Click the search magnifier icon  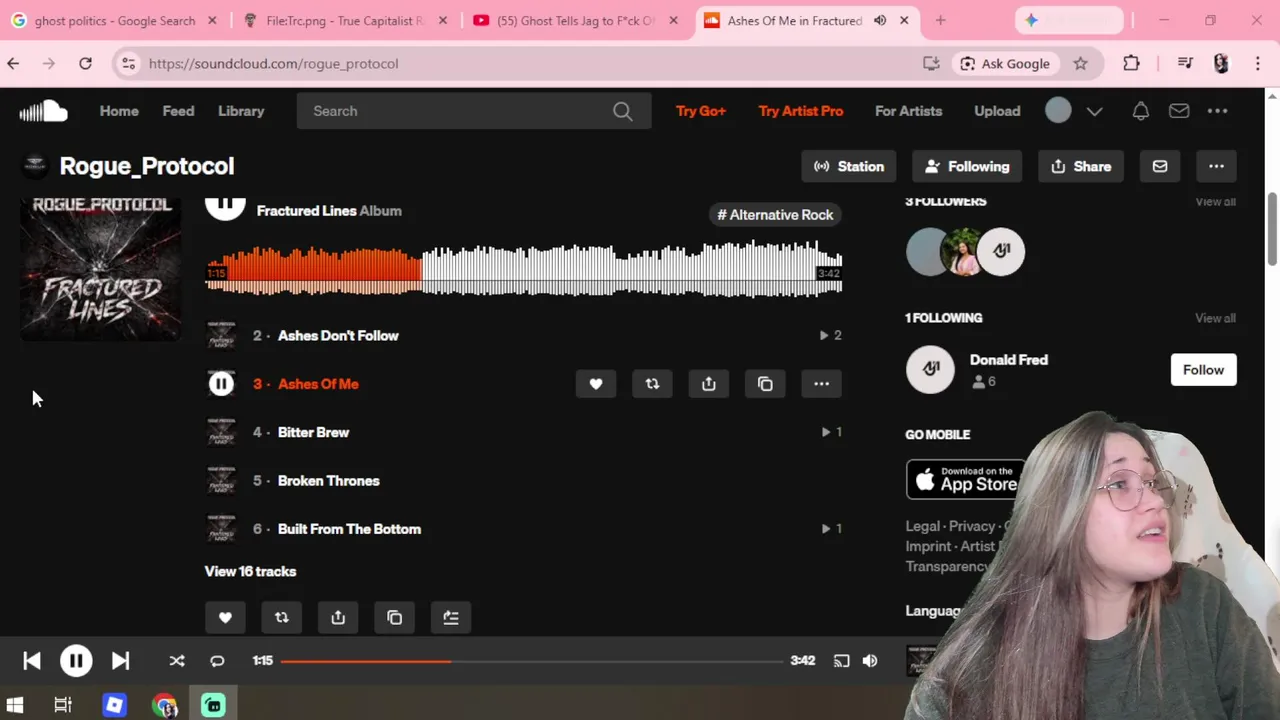click(622, 111)
